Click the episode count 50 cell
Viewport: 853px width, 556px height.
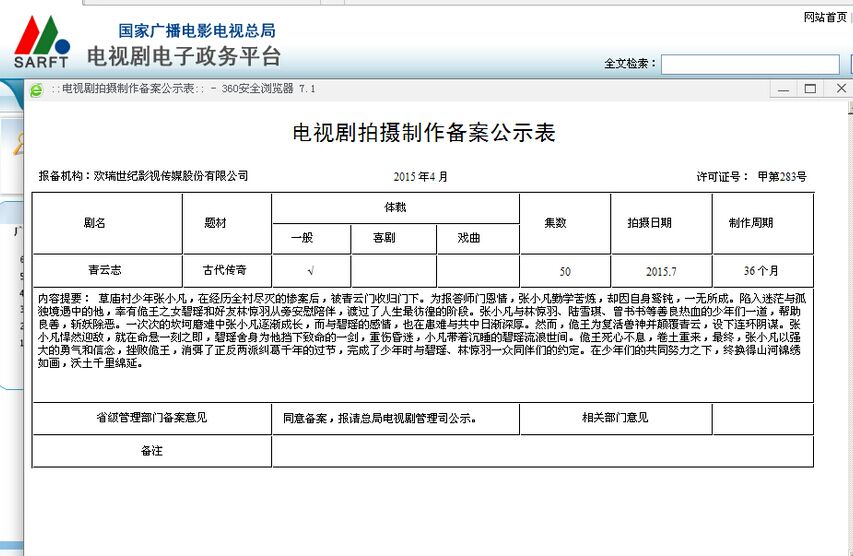[565, 271]
